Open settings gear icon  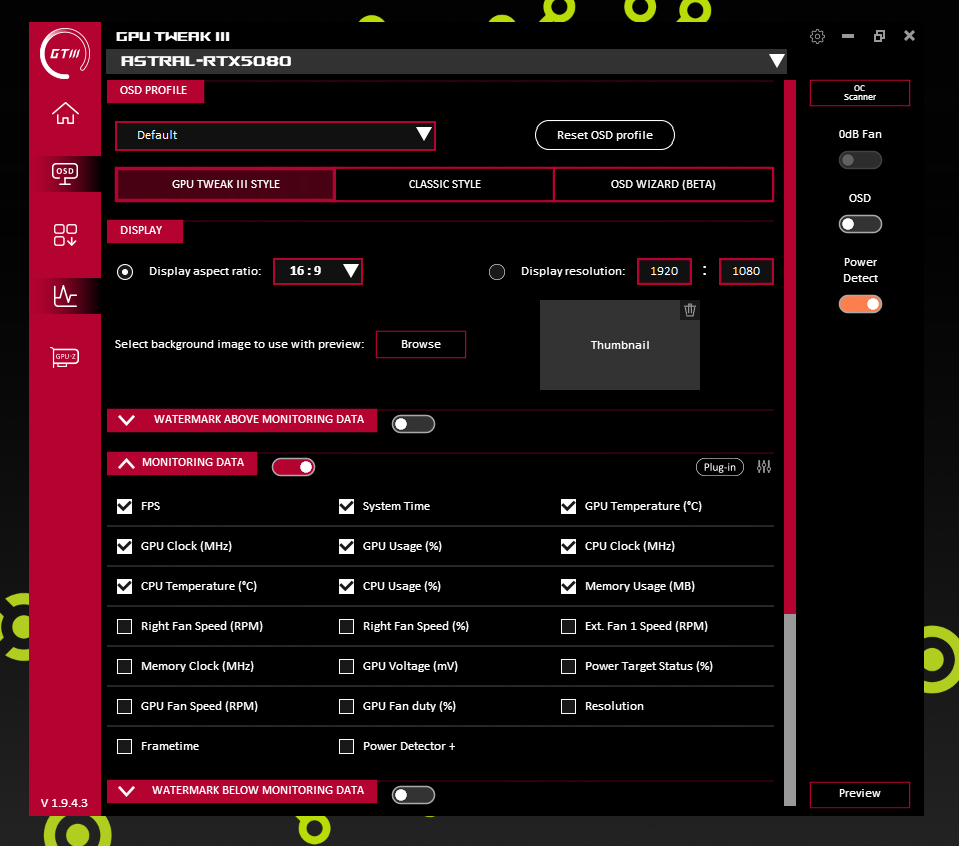(x=817, y=36)
